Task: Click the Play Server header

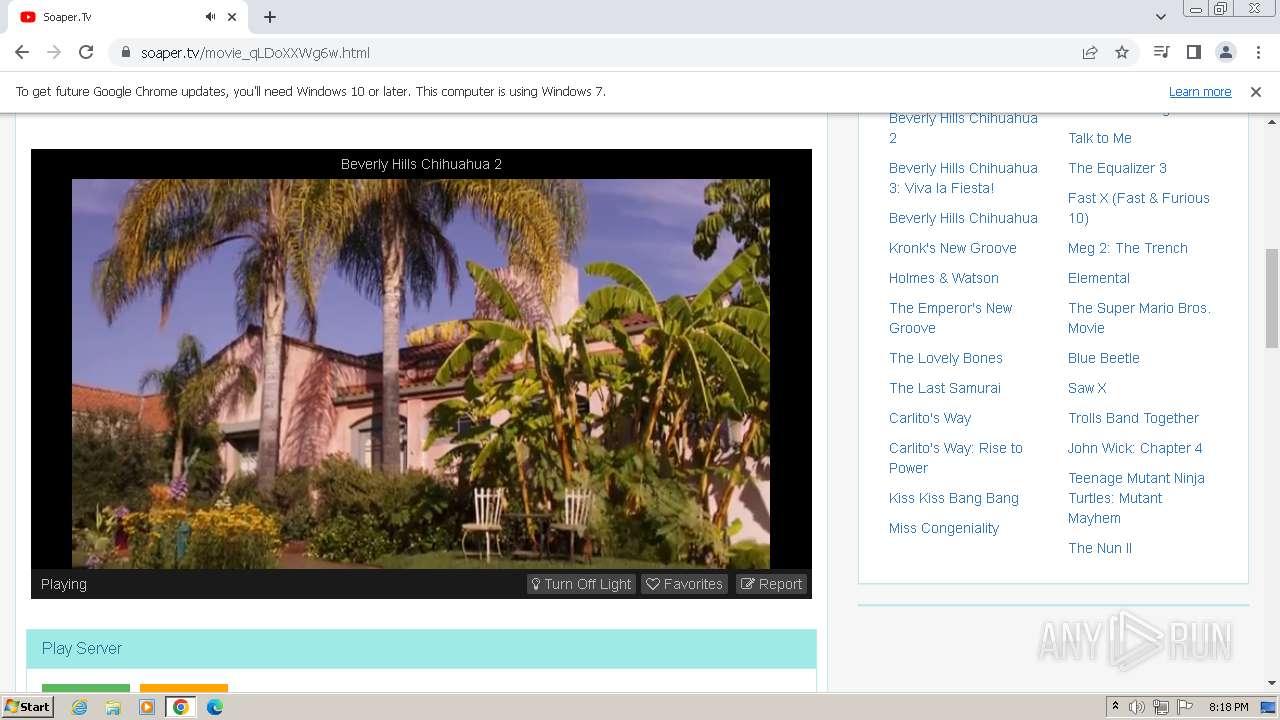Action: pos(421,648)
